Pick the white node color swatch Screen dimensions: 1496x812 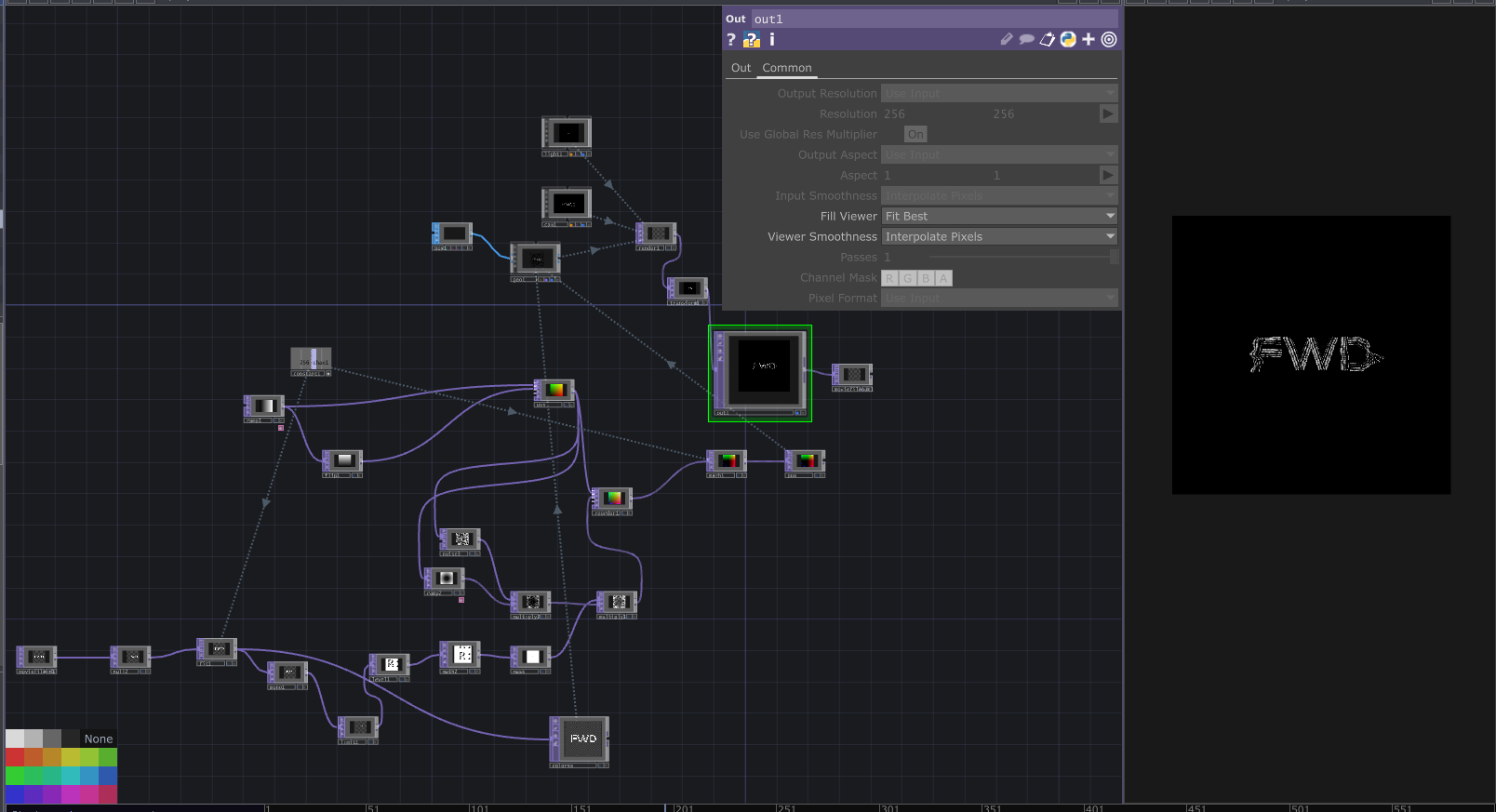click(14, 739)
